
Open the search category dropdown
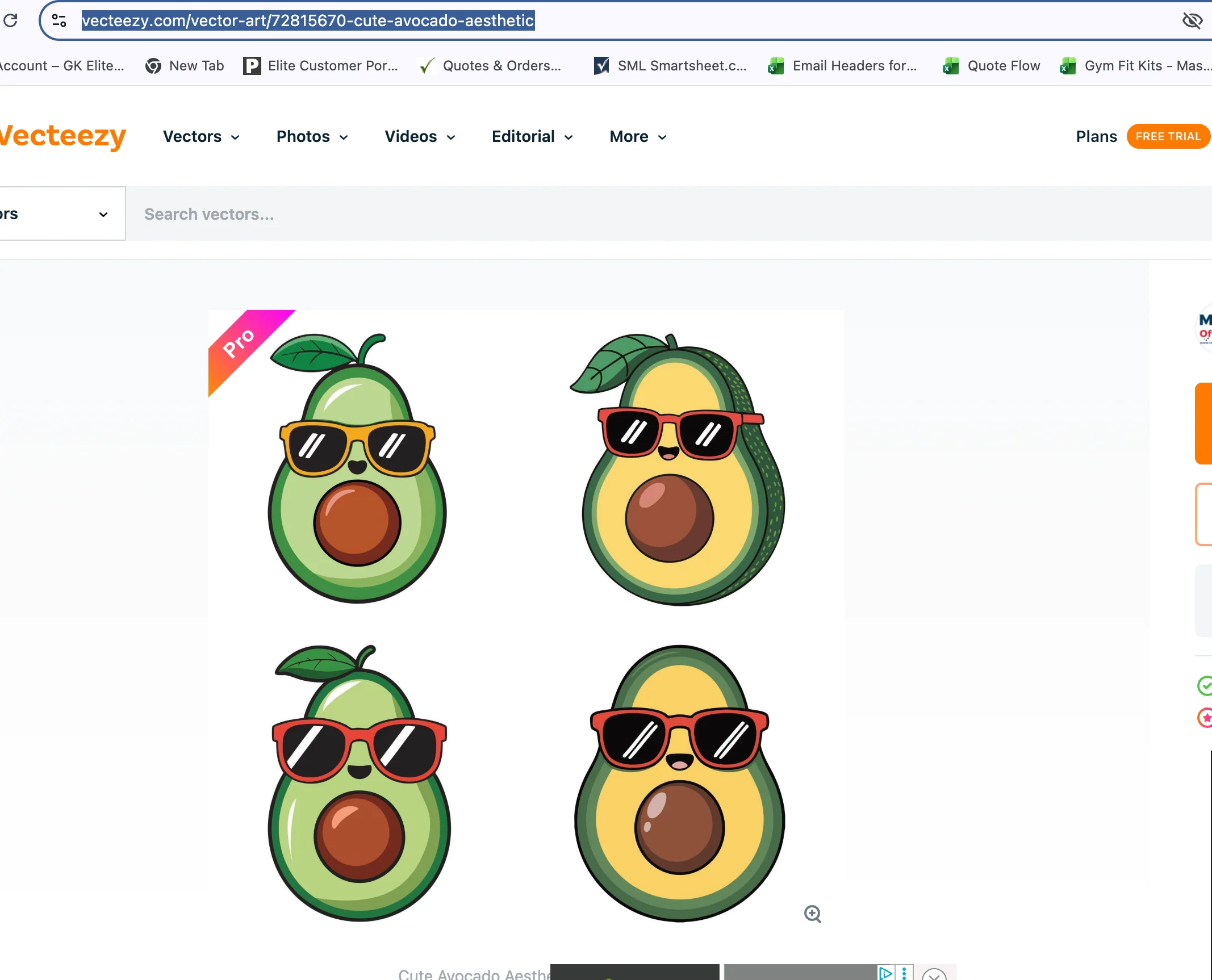pyautogui.click(x=62, y=214)
